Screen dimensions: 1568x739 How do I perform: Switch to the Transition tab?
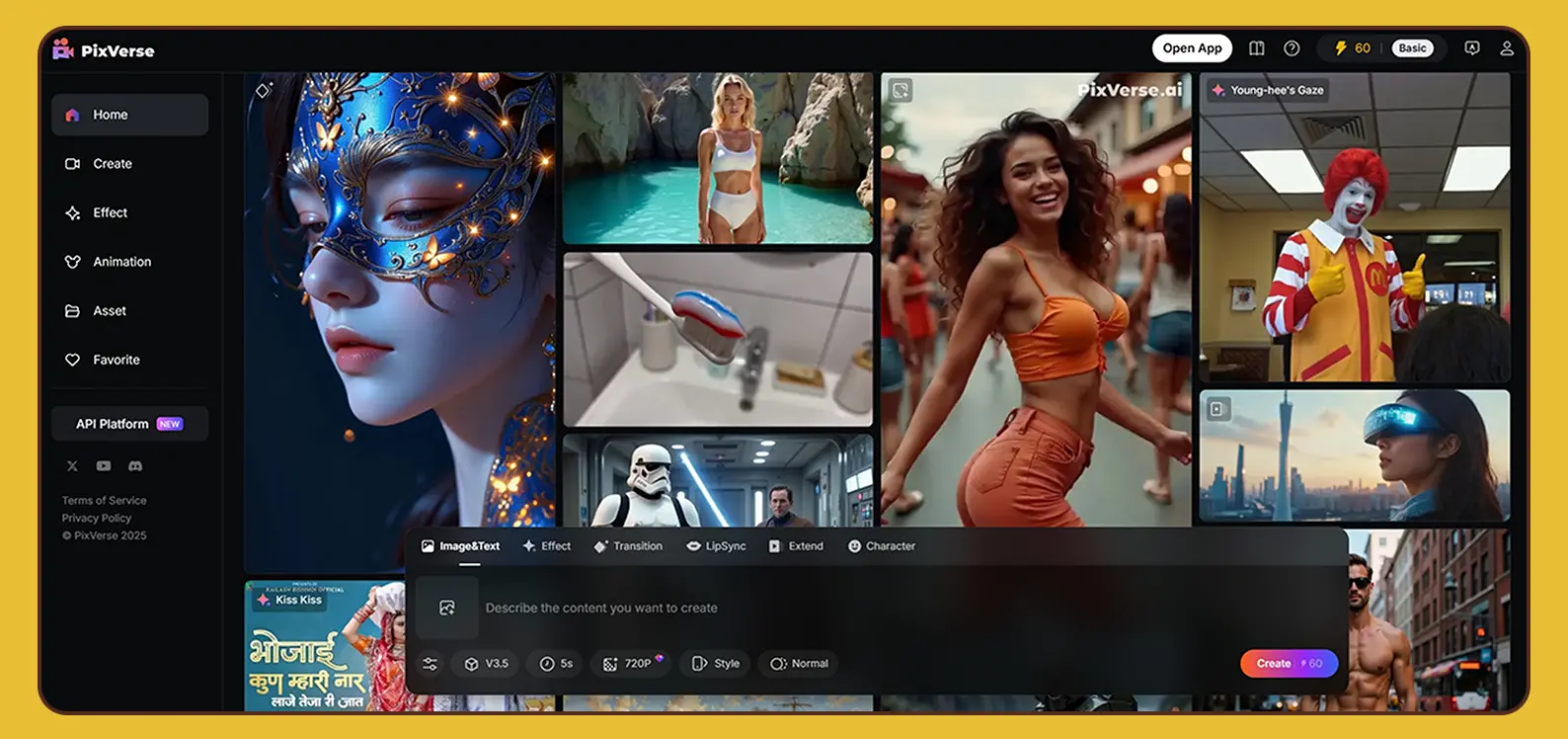(x=628, y=546)
